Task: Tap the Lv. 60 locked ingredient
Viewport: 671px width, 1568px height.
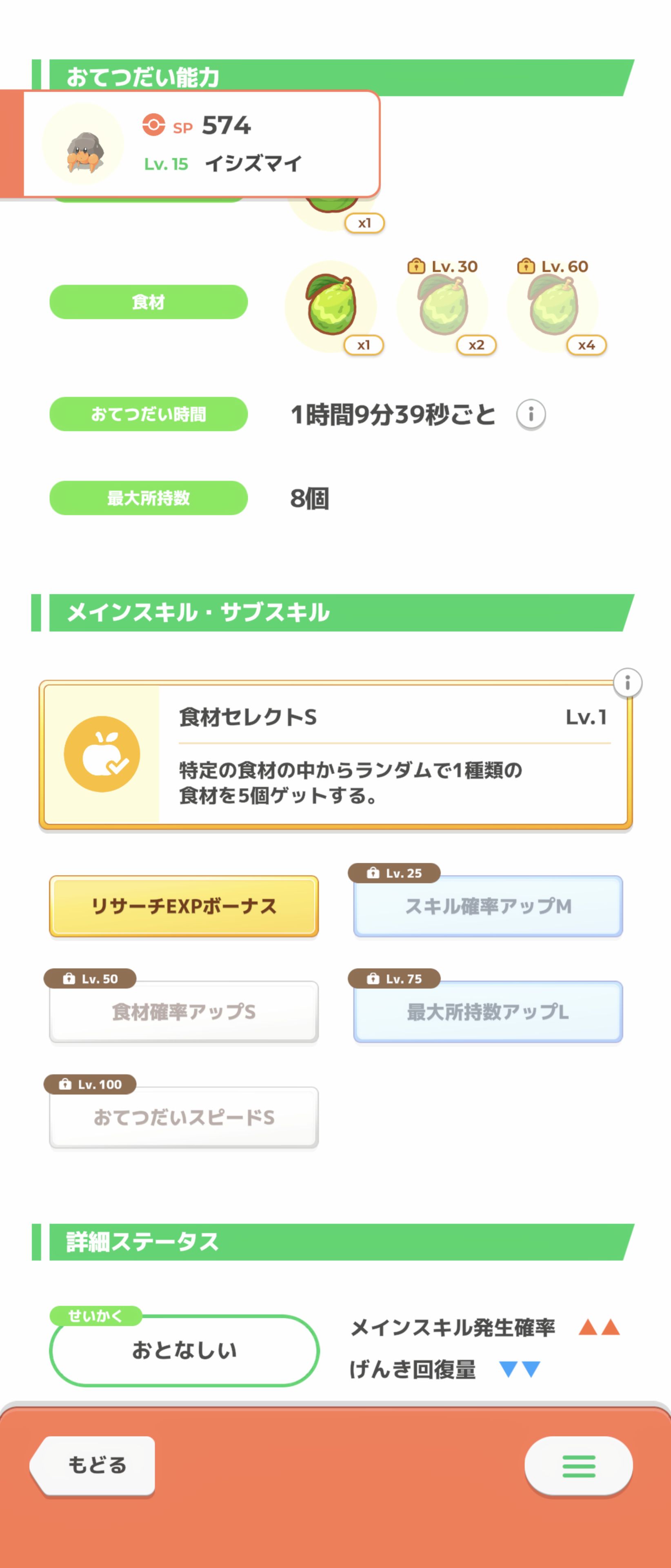Action: [552, 305]
